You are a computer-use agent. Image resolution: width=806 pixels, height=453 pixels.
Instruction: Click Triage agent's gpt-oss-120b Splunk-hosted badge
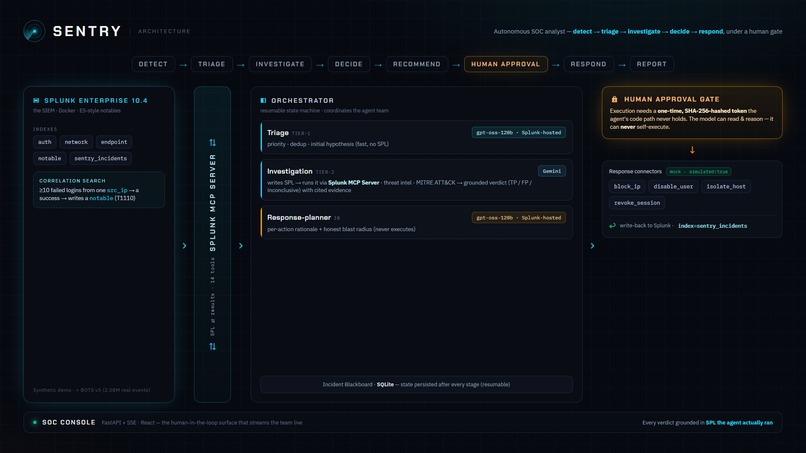(x=519, y=133)
